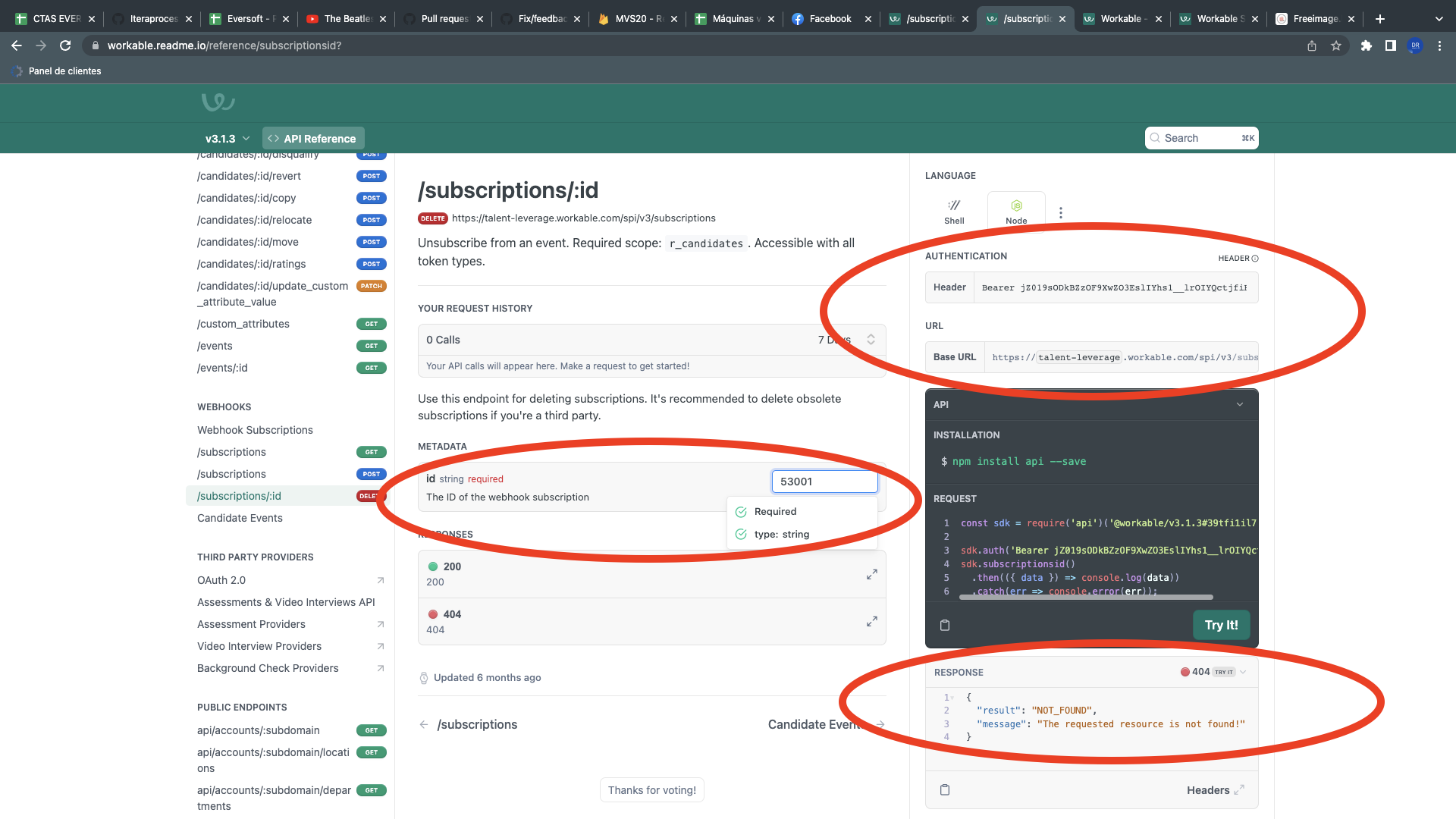
Task: Edit the id metadata input field
Action: (824, 482)
